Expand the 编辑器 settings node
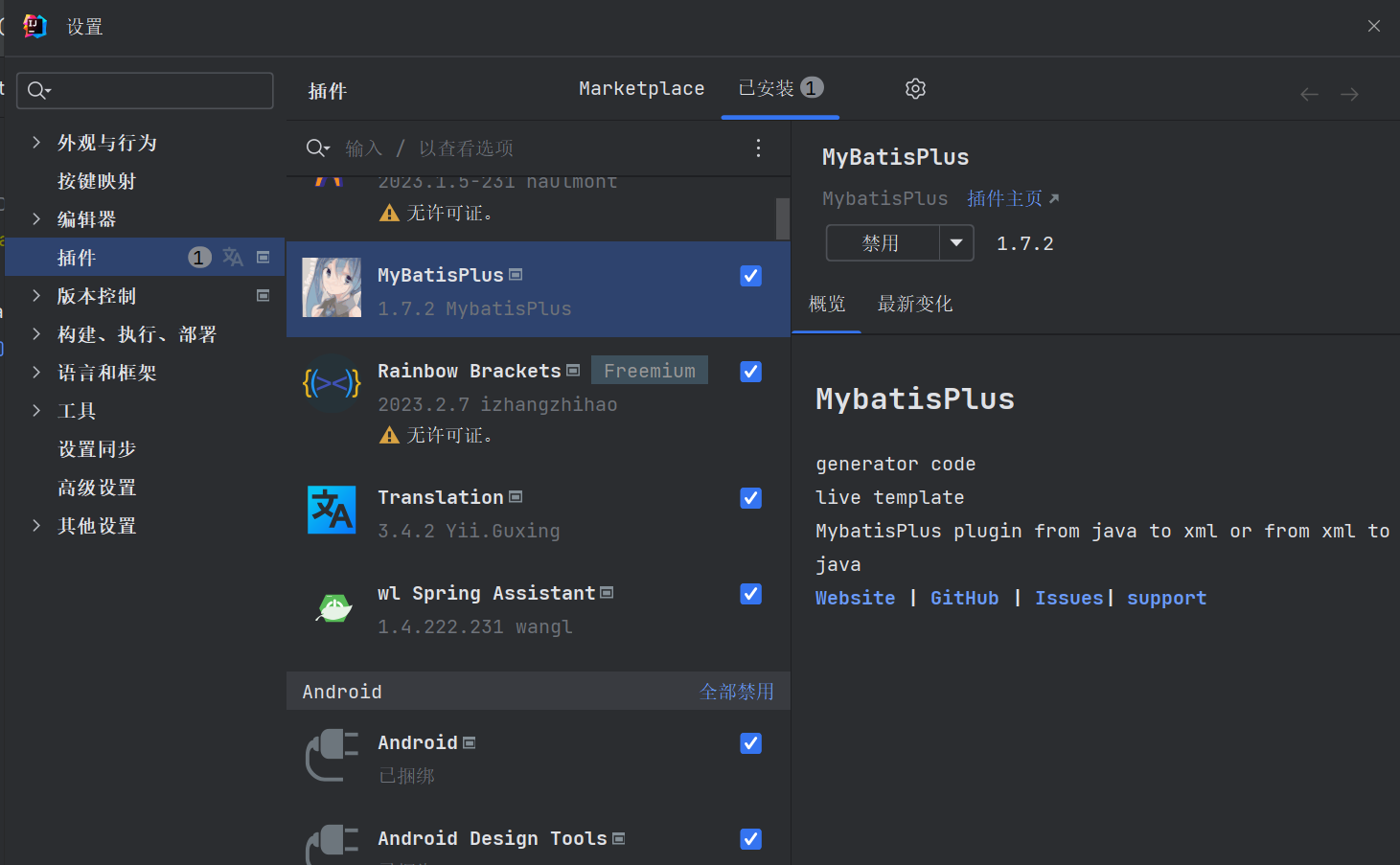This screenshot has width=1400, height=865. (36, 218)
